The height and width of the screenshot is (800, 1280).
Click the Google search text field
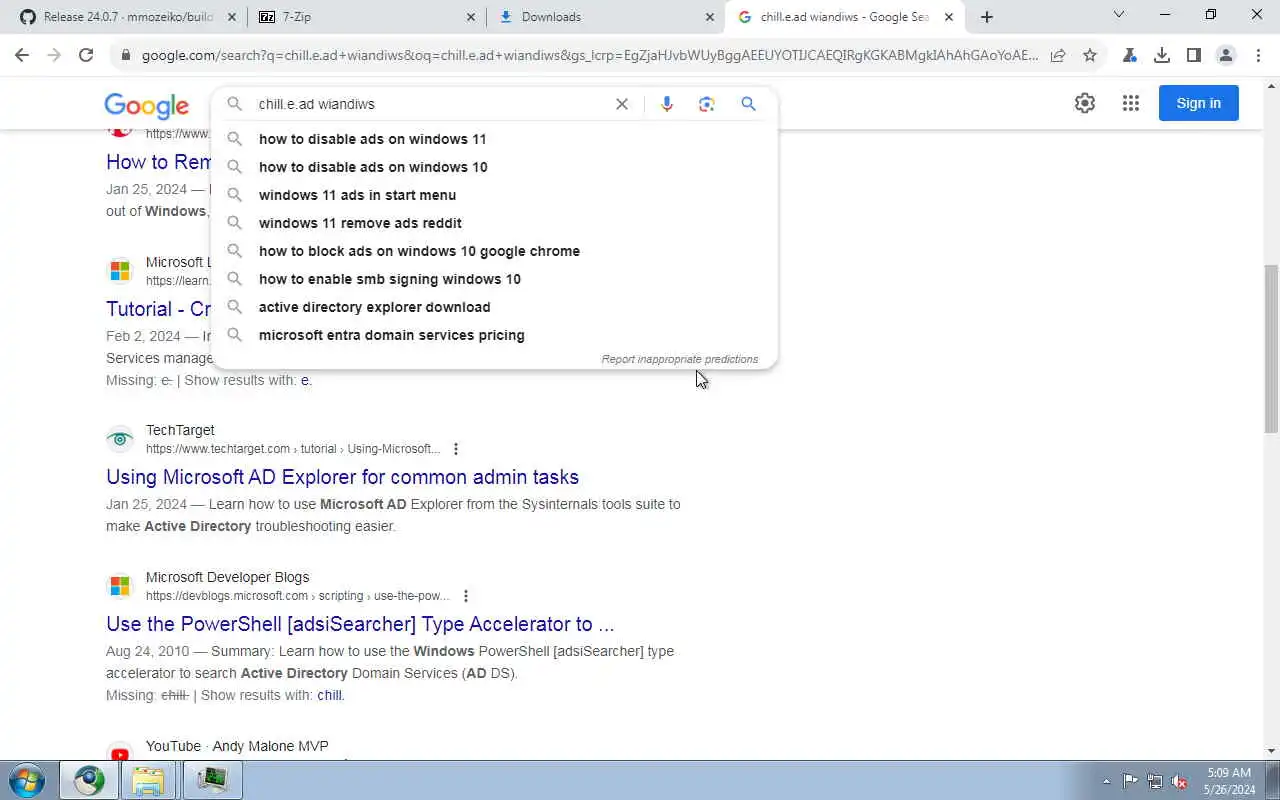coord(430,104)
